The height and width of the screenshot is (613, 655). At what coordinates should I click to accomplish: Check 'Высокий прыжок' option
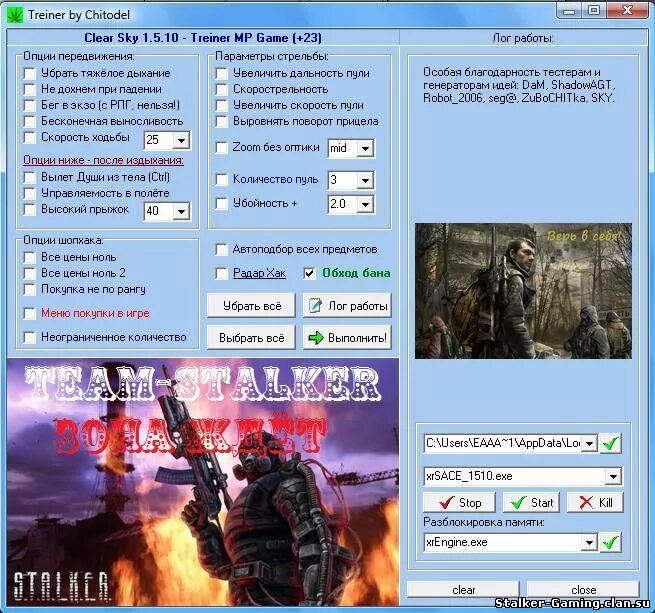[30, 209]
